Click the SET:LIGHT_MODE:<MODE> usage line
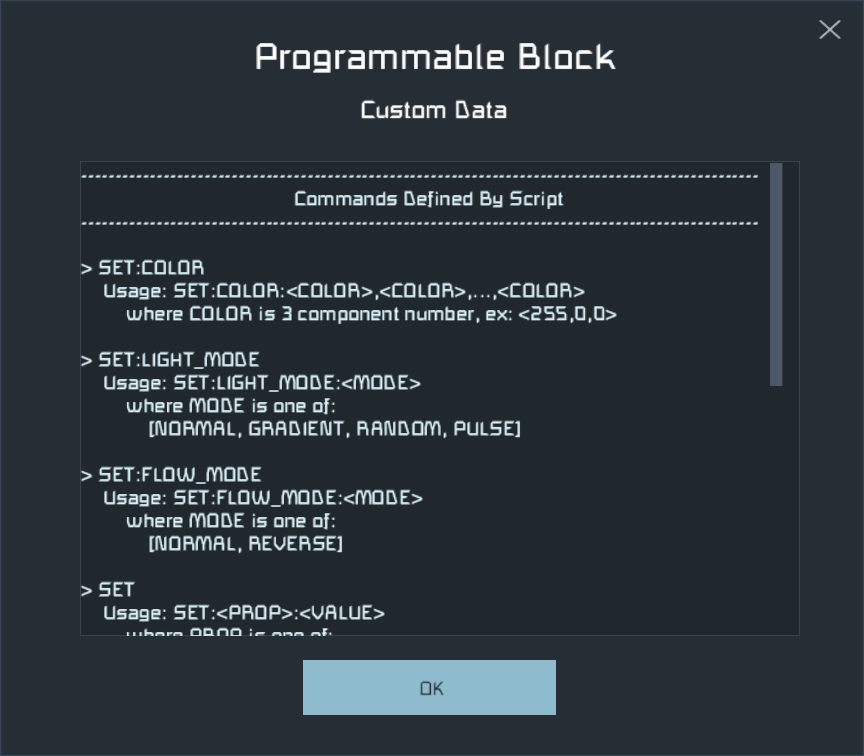The image size is (864, 756). tap(262, 383)
